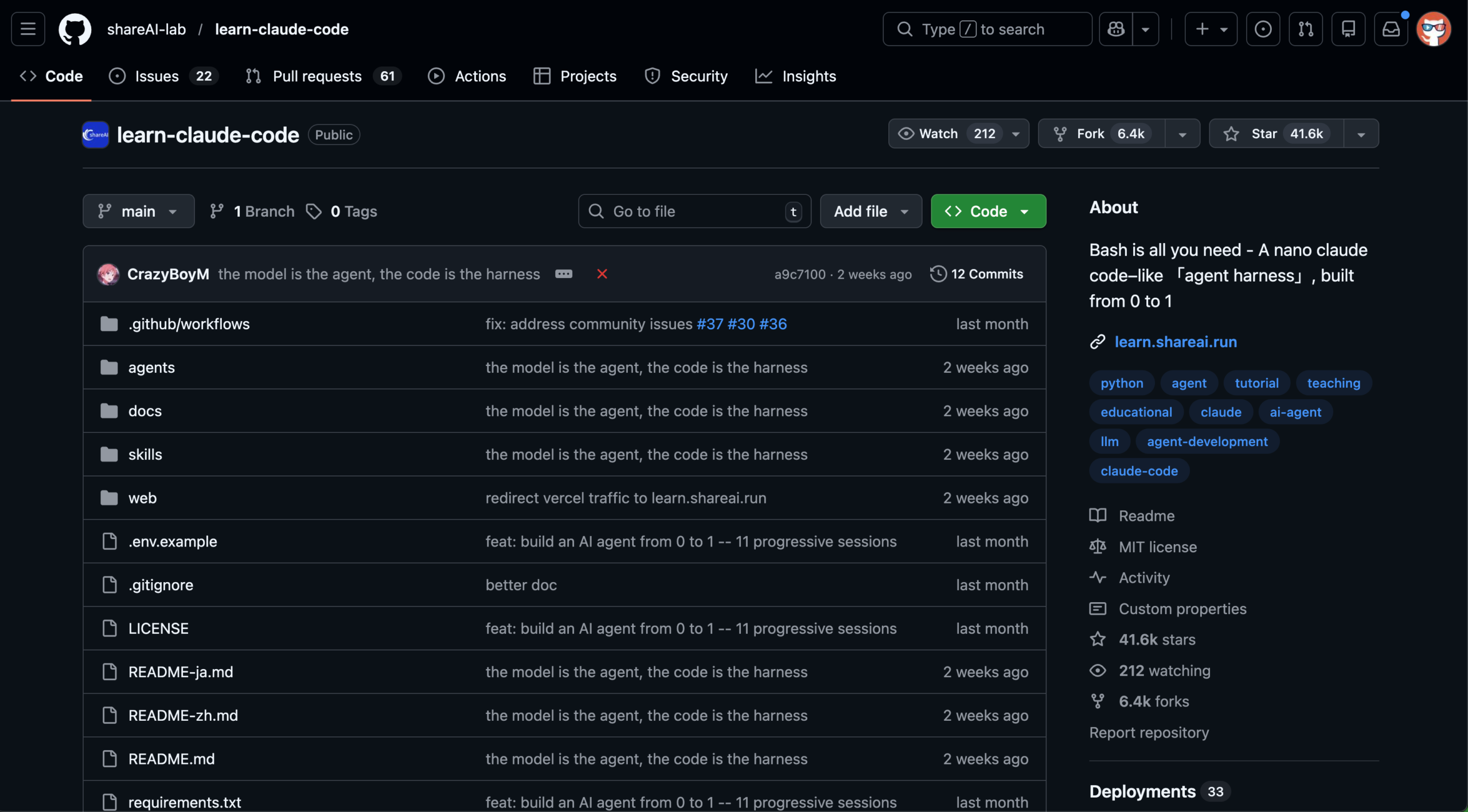This screenshot has height=812, width=1468.
Task: Click the issues icon in header
Action: tap(1263, 29)
